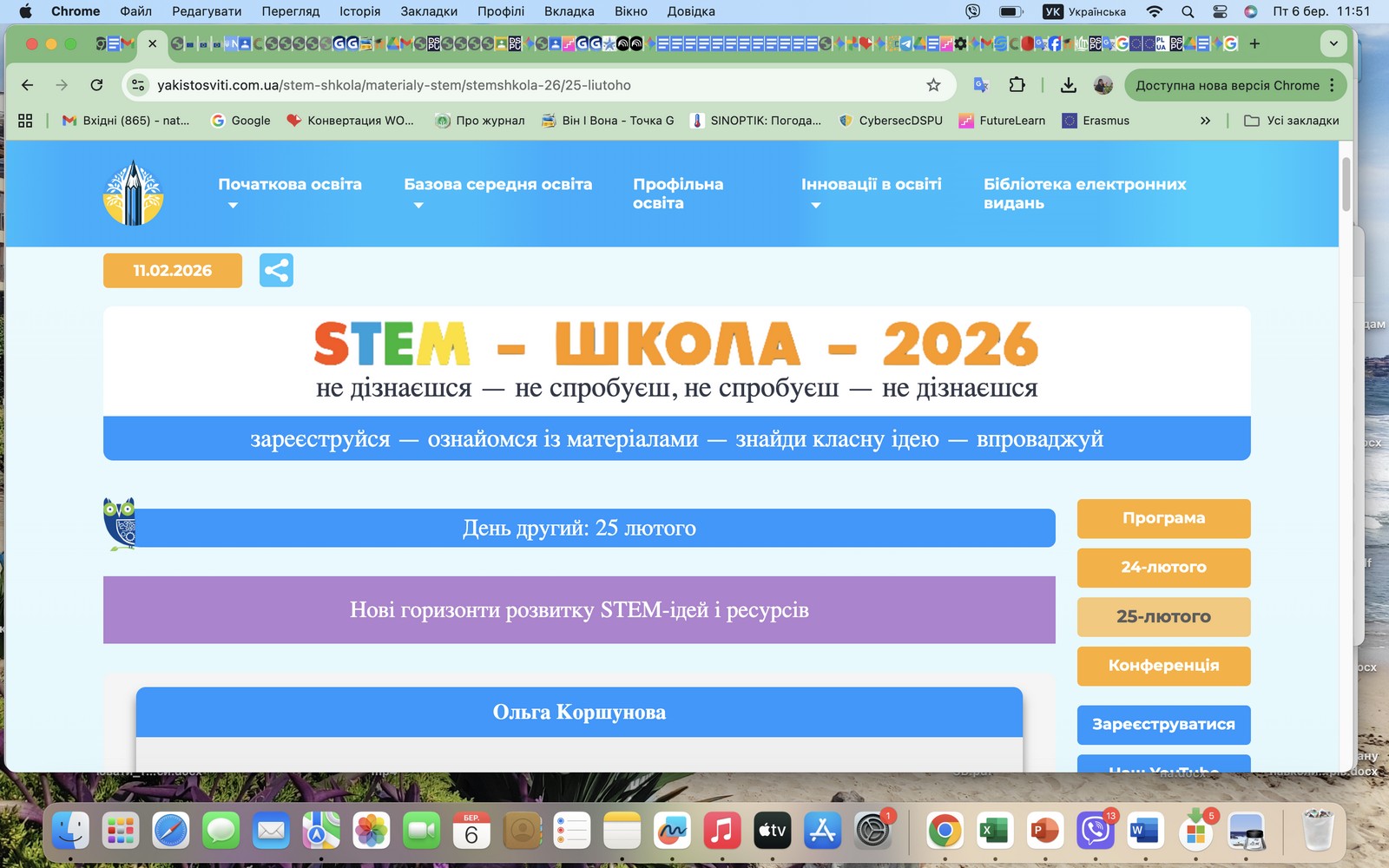Screen dimensions: 1389x868
Task: Open Viber from the Dock
Action: click(1095, 832)
